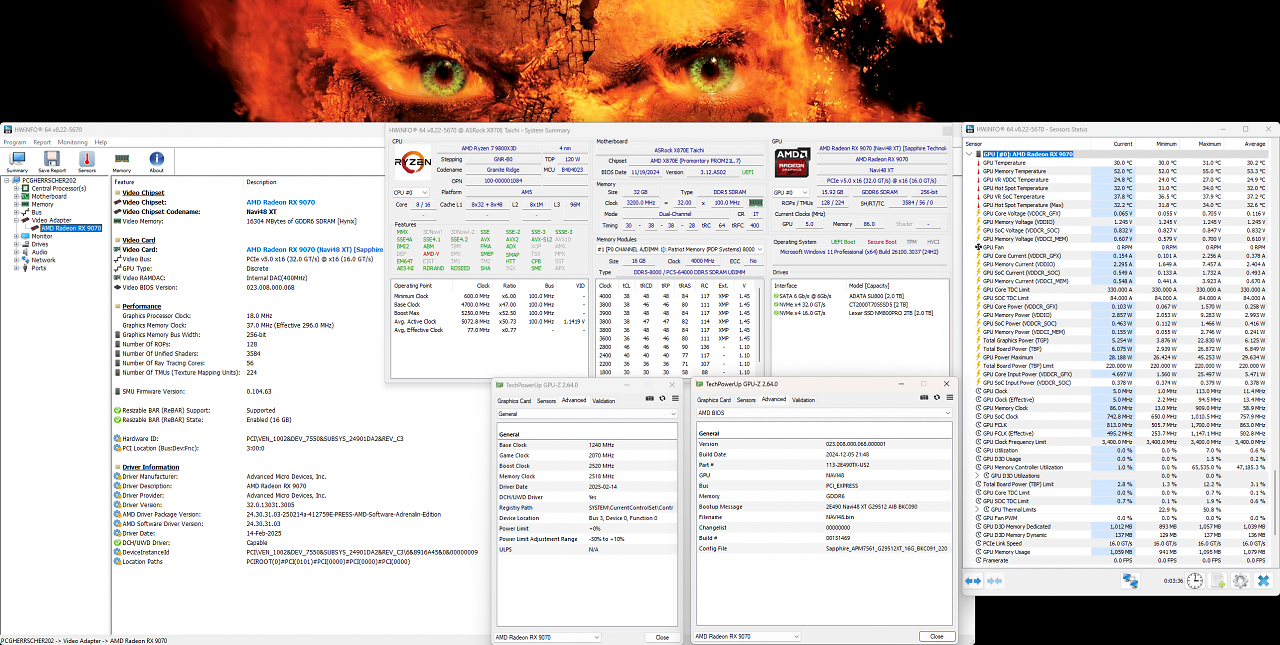Click GPU Hot Spot Temperature sensor row
The height and width of the screenshot is (645, 1280).
1123,187
